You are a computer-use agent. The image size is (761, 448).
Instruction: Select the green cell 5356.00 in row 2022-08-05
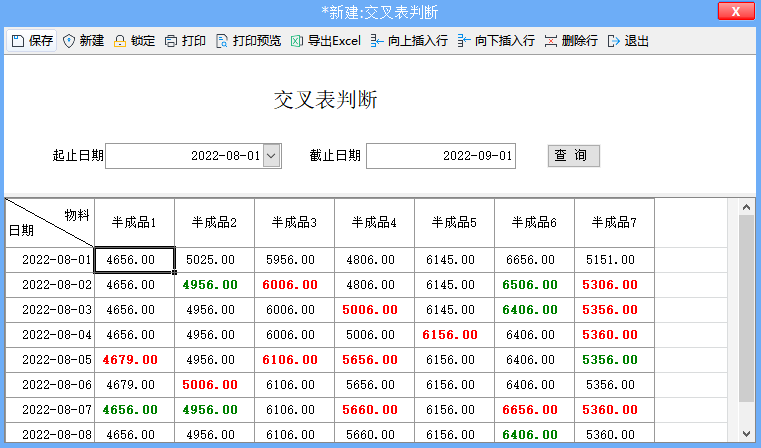click(x=614, y=360)
